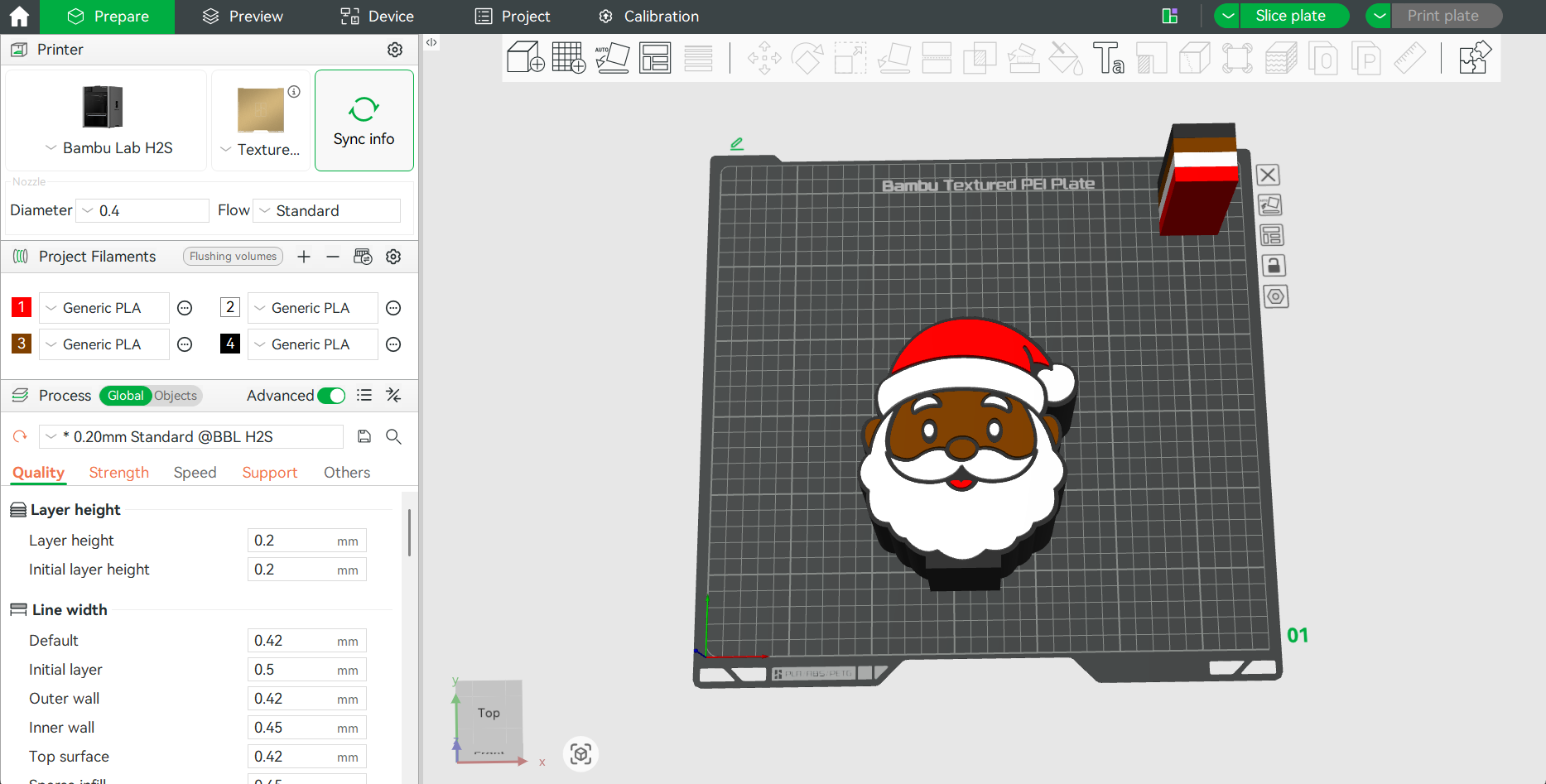
Task: Open the Text tool to add embossed text
Action: (x=1109, y=58)
